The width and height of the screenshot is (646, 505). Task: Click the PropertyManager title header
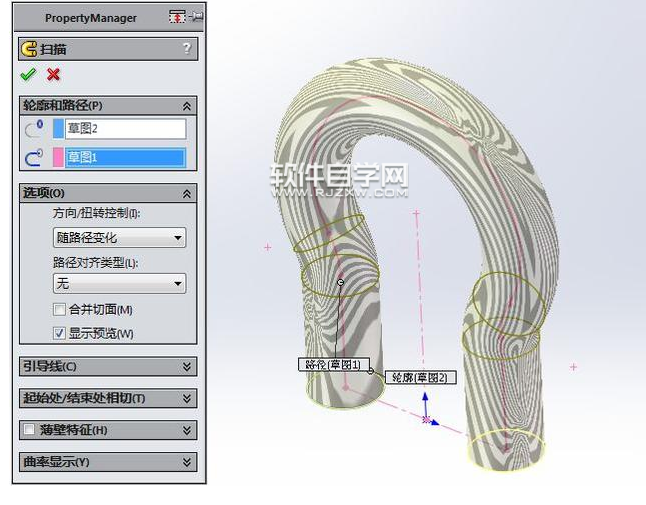91,18
